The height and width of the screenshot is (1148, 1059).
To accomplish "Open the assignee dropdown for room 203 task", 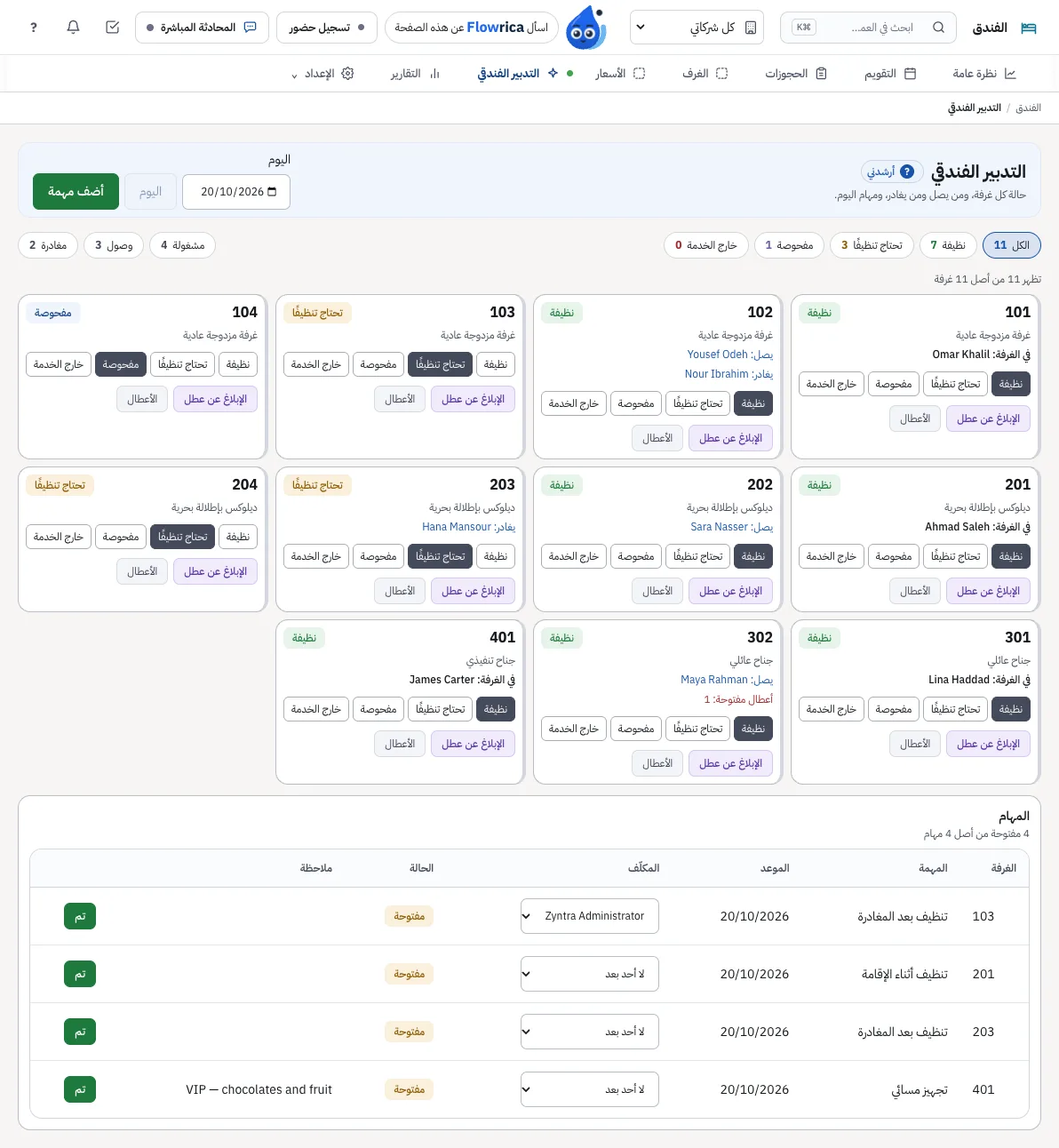I will coord(590,1032).
